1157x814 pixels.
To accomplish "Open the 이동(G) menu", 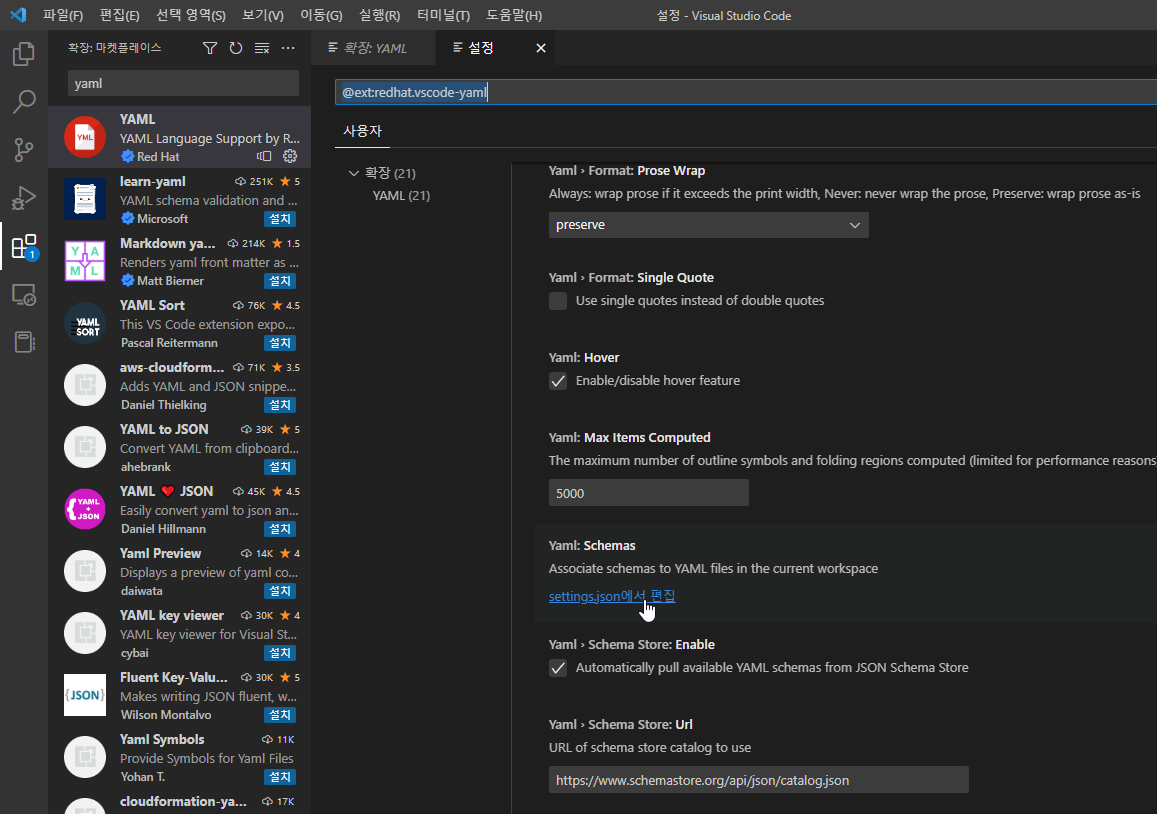I will (321, 15).
